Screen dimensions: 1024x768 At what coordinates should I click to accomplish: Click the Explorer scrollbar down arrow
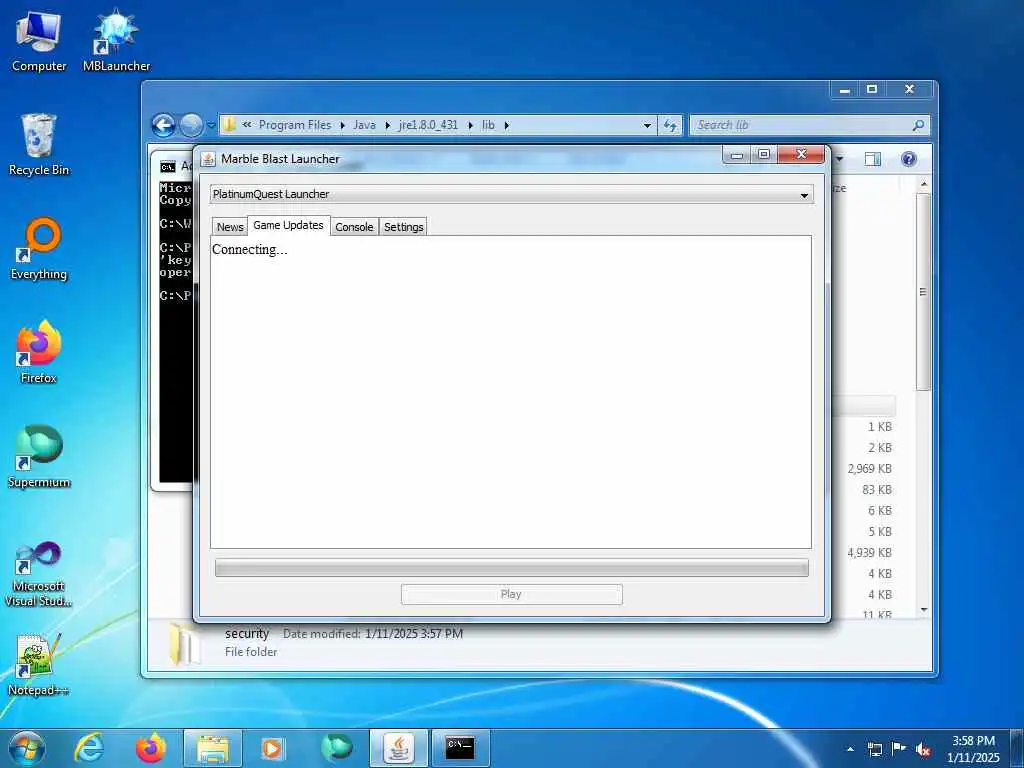923,609
